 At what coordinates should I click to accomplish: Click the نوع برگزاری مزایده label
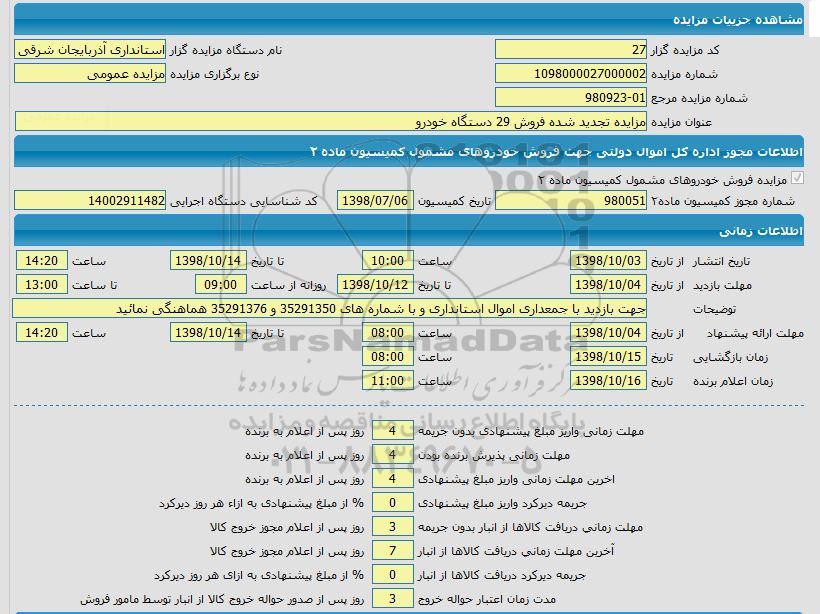click(x=214, y=74)
